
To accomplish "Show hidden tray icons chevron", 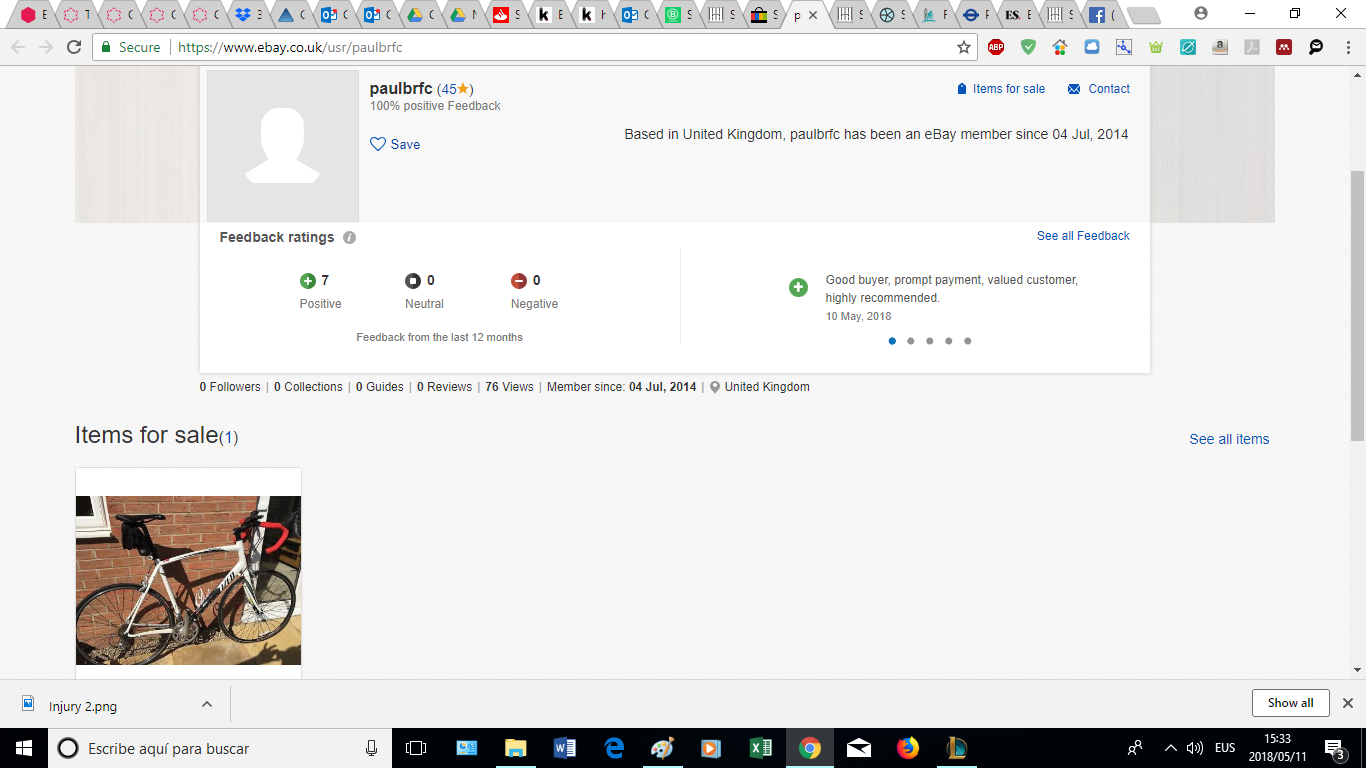I will [x=1170, y=748].
